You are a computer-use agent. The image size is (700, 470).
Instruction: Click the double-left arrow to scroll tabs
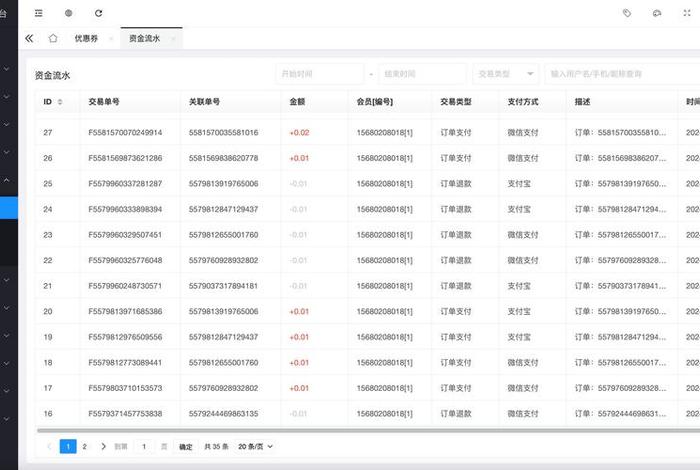[x=29, y=38]
